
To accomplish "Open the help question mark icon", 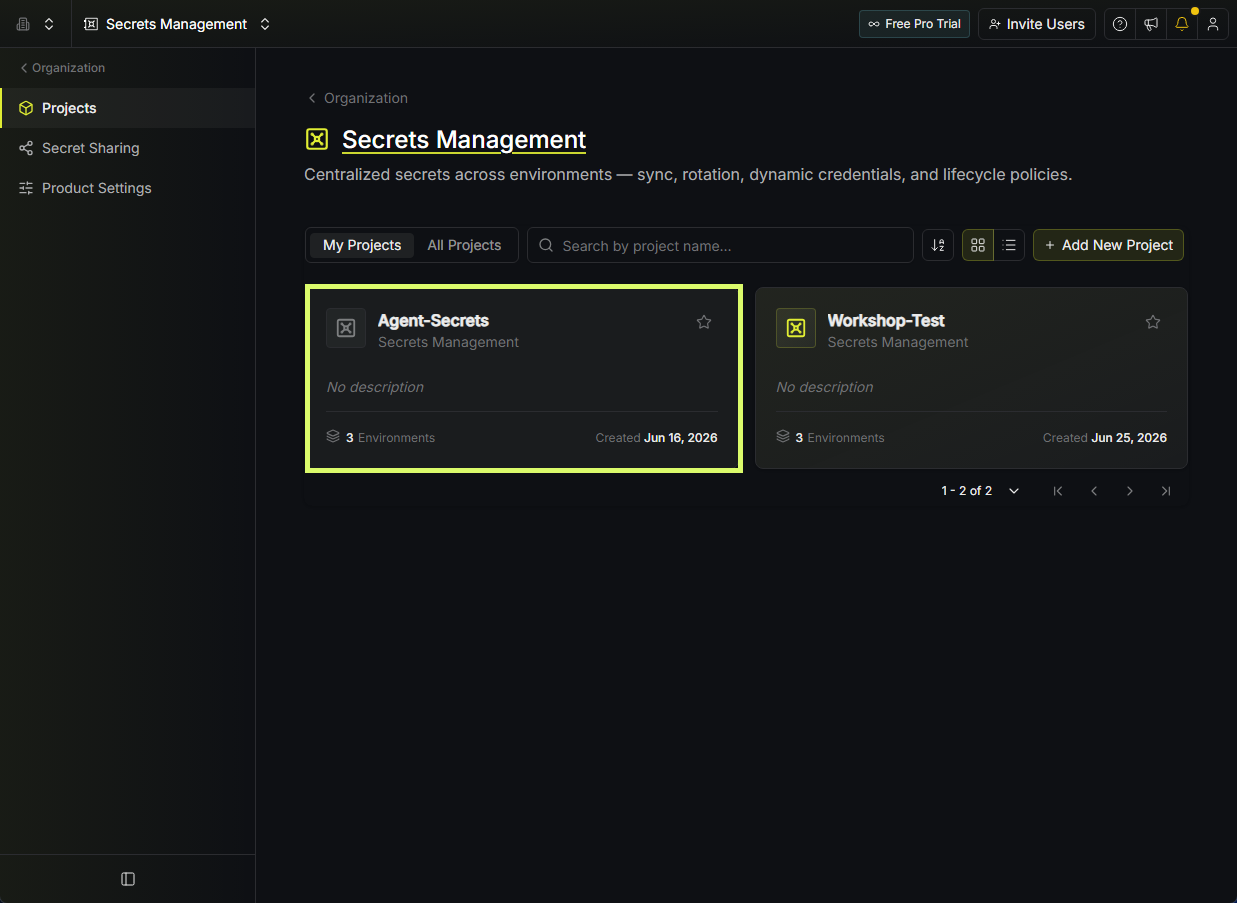I will coord(1120,24).
